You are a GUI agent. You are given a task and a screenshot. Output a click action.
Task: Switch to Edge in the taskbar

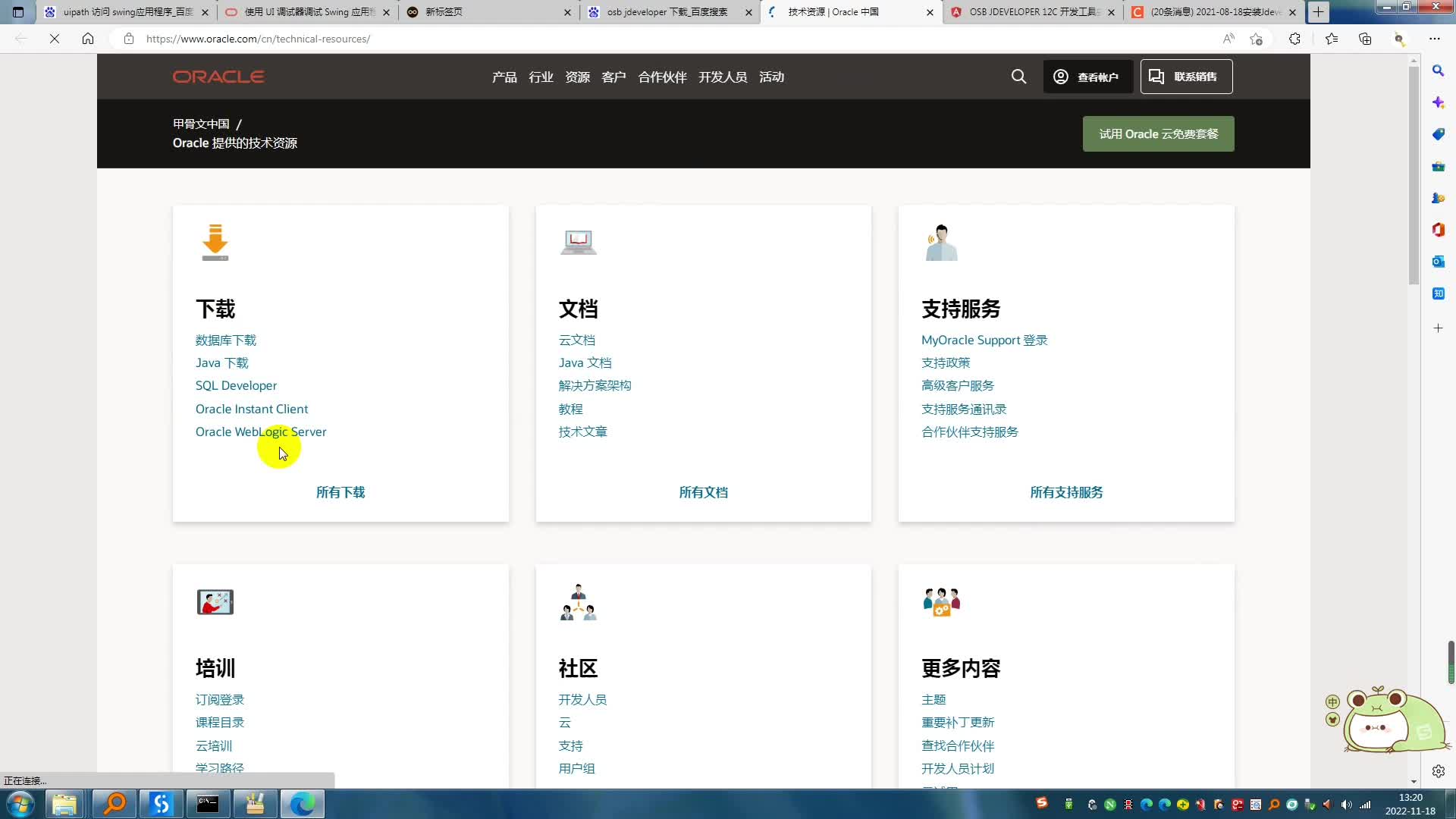pos(302,804)
